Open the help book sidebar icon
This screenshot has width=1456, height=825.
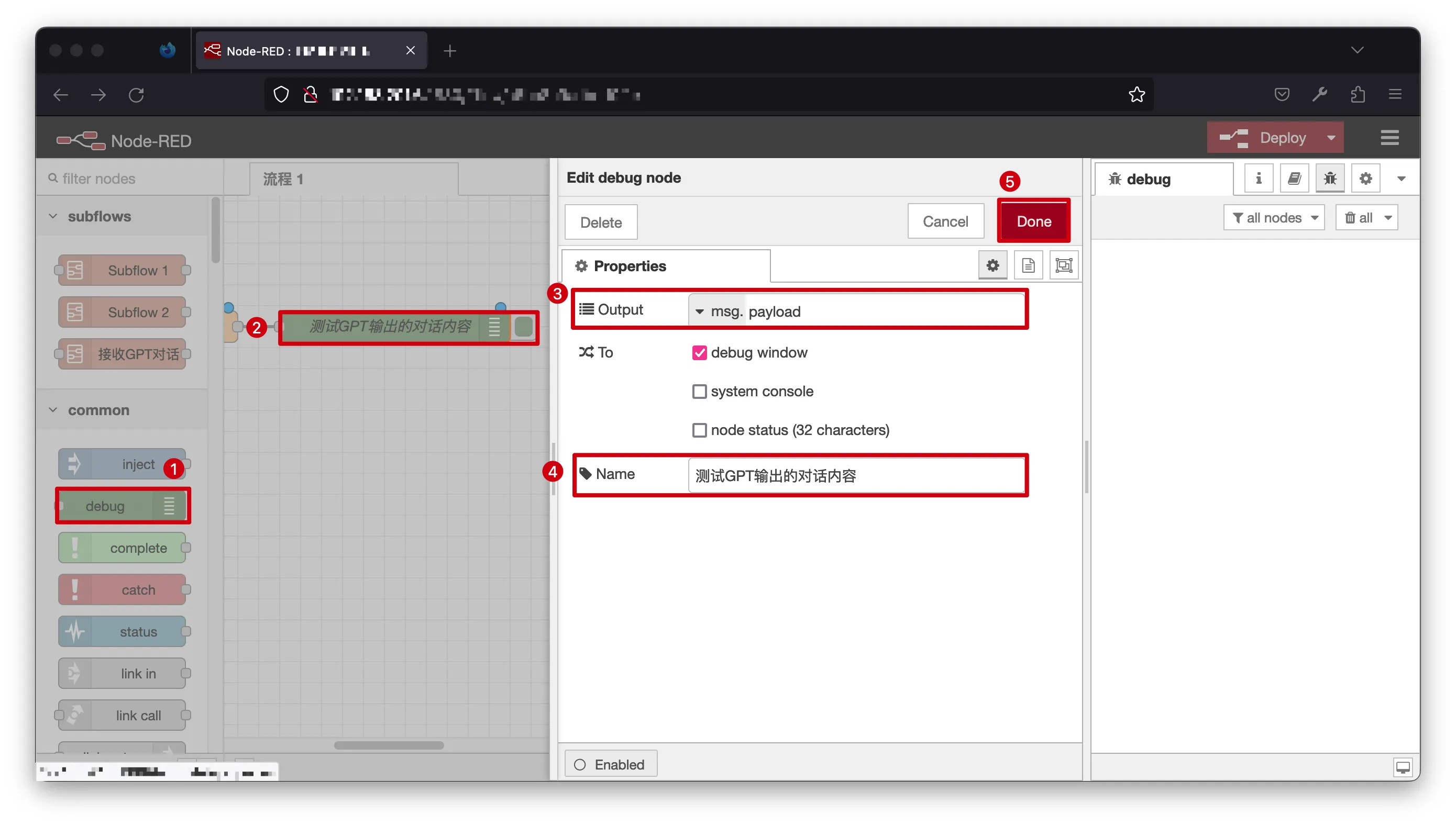pyautogui.click(x=1294, y=179)
